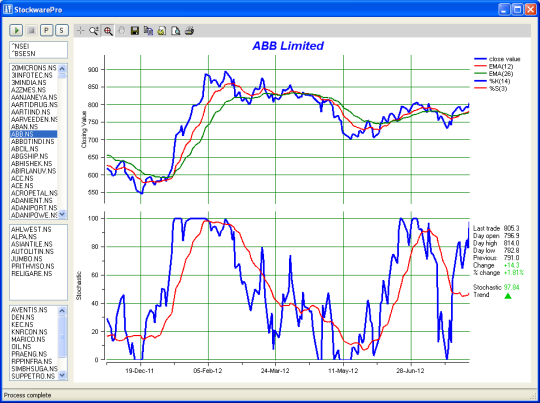
Task: Save chart with floppy disk icon
Action: (135, 31)
